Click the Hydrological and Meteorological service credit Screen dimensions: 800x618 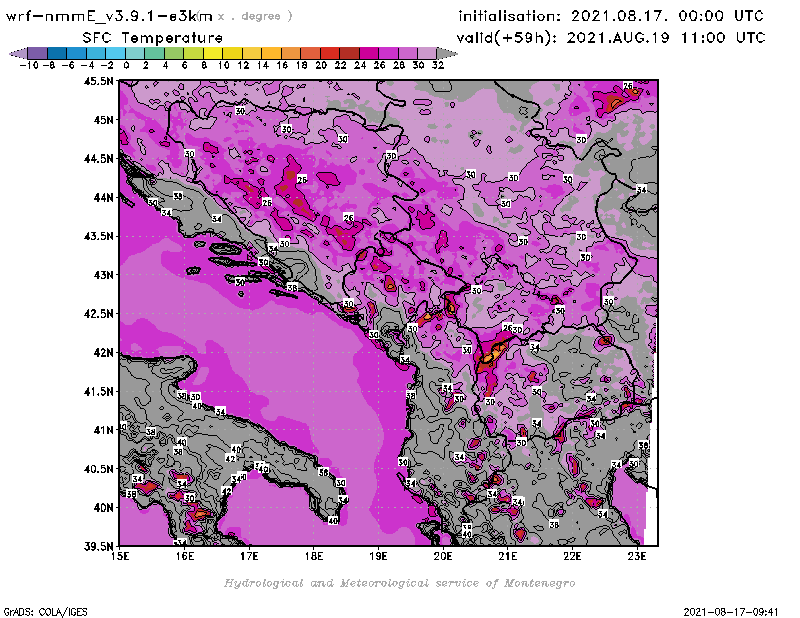399,583
